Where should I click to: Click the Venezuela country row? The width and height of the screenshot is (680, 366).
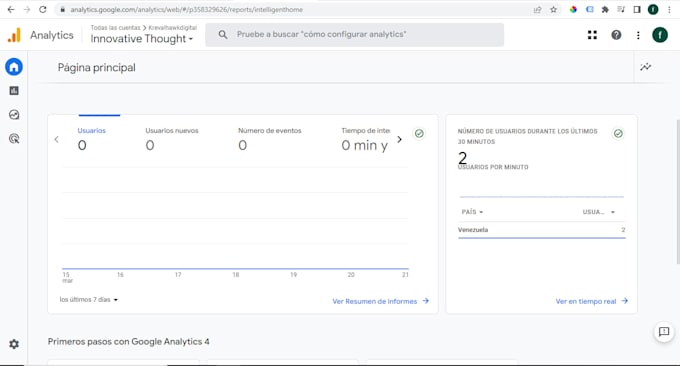click(x=542, y=230)
